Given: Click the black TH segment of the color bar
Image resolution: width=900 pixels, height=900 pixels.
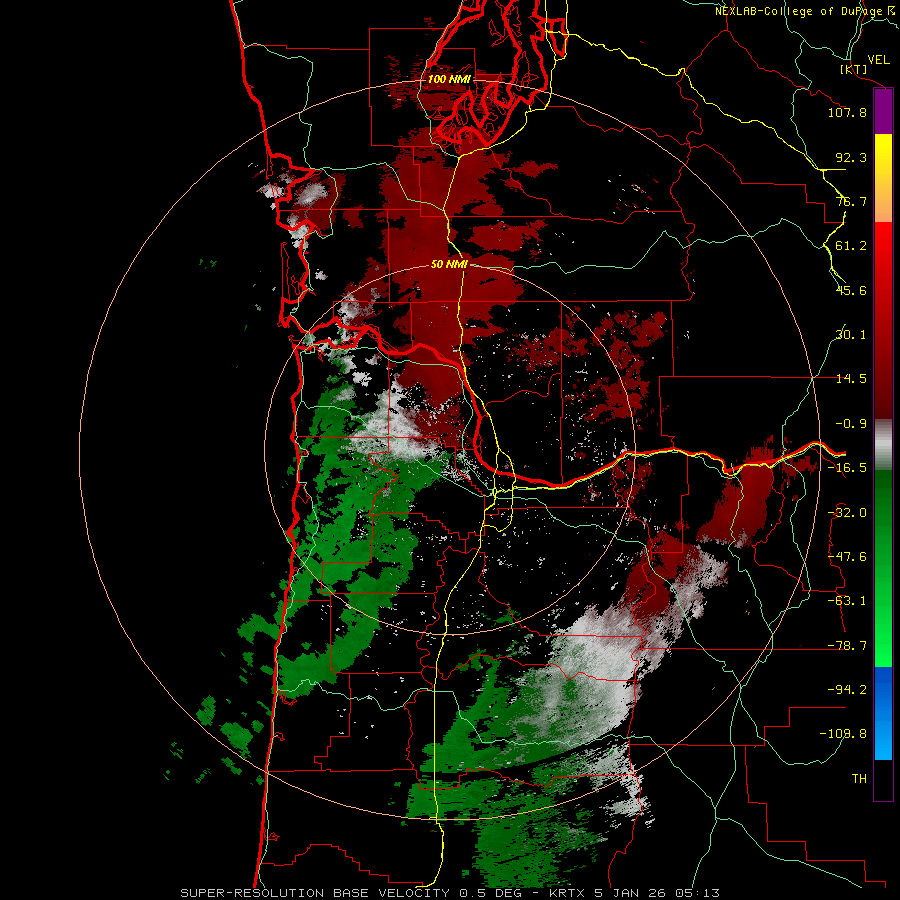Looking at the screenshot, I should click(x=883, y=779).
